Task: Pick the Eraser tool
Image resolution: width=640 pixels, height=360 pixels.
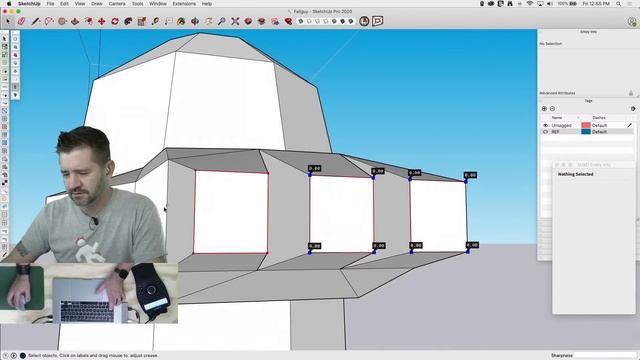Action: click(x=21, y=21)
